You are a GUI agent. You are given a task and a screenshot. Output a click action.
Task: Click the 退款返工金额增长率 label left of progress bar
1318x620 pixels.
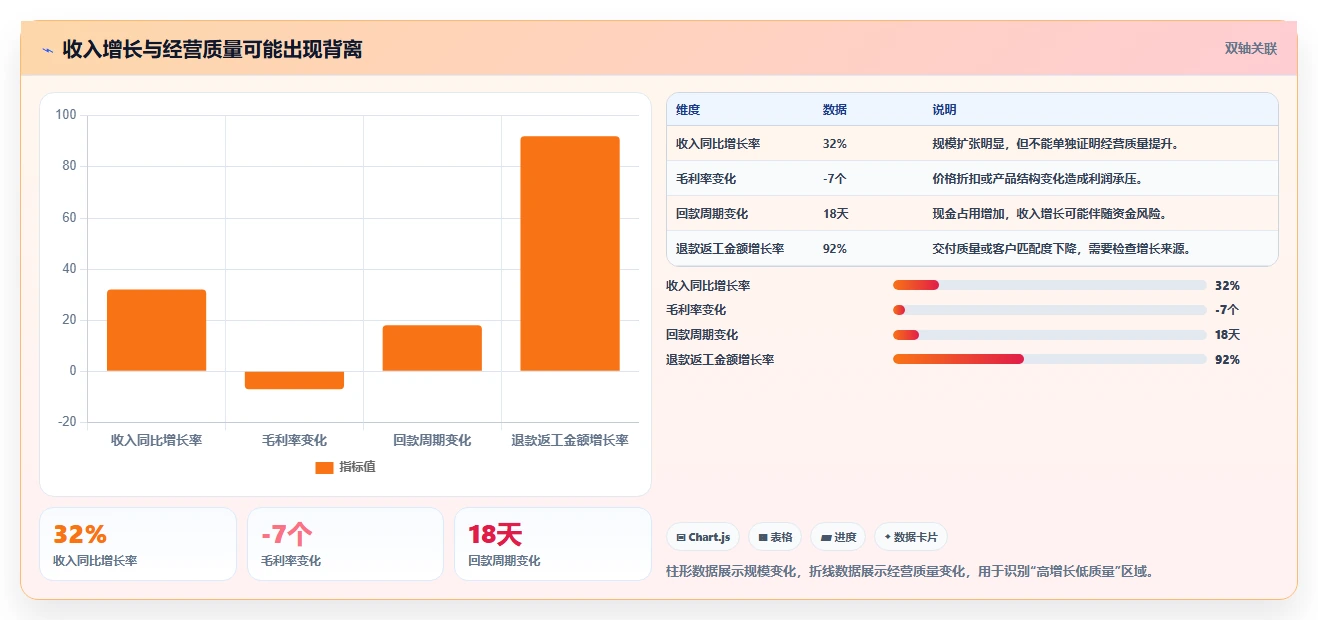[x=720, y=360]
